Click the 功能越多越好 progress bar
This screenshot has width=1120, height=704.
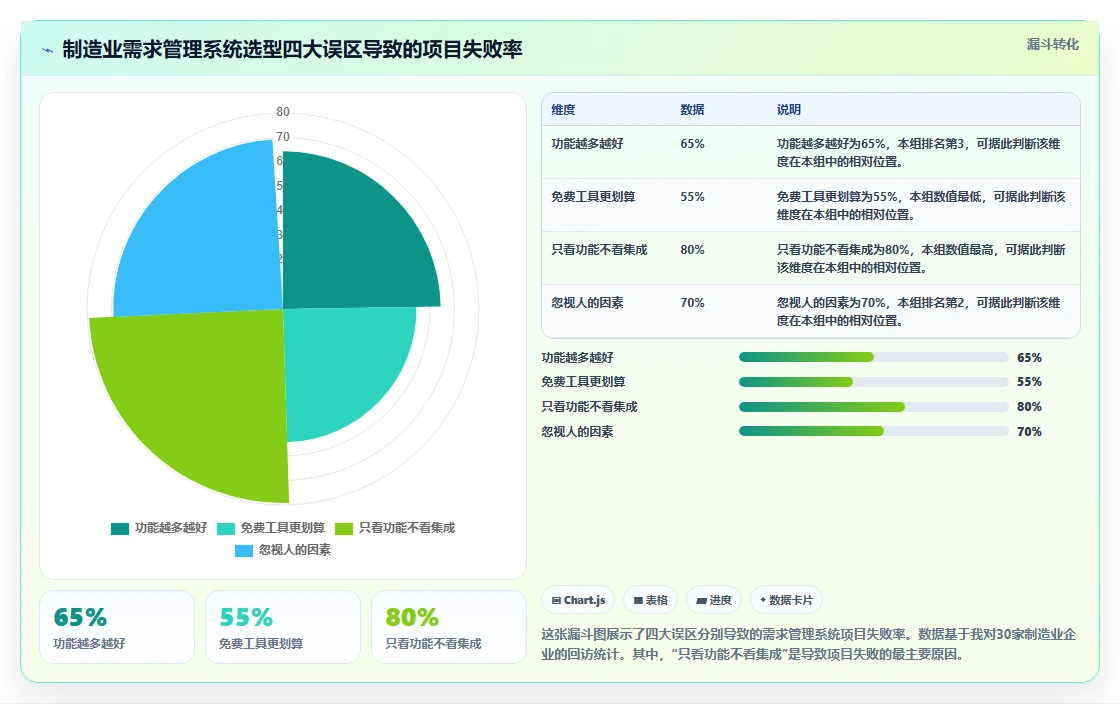coord(874,357)
